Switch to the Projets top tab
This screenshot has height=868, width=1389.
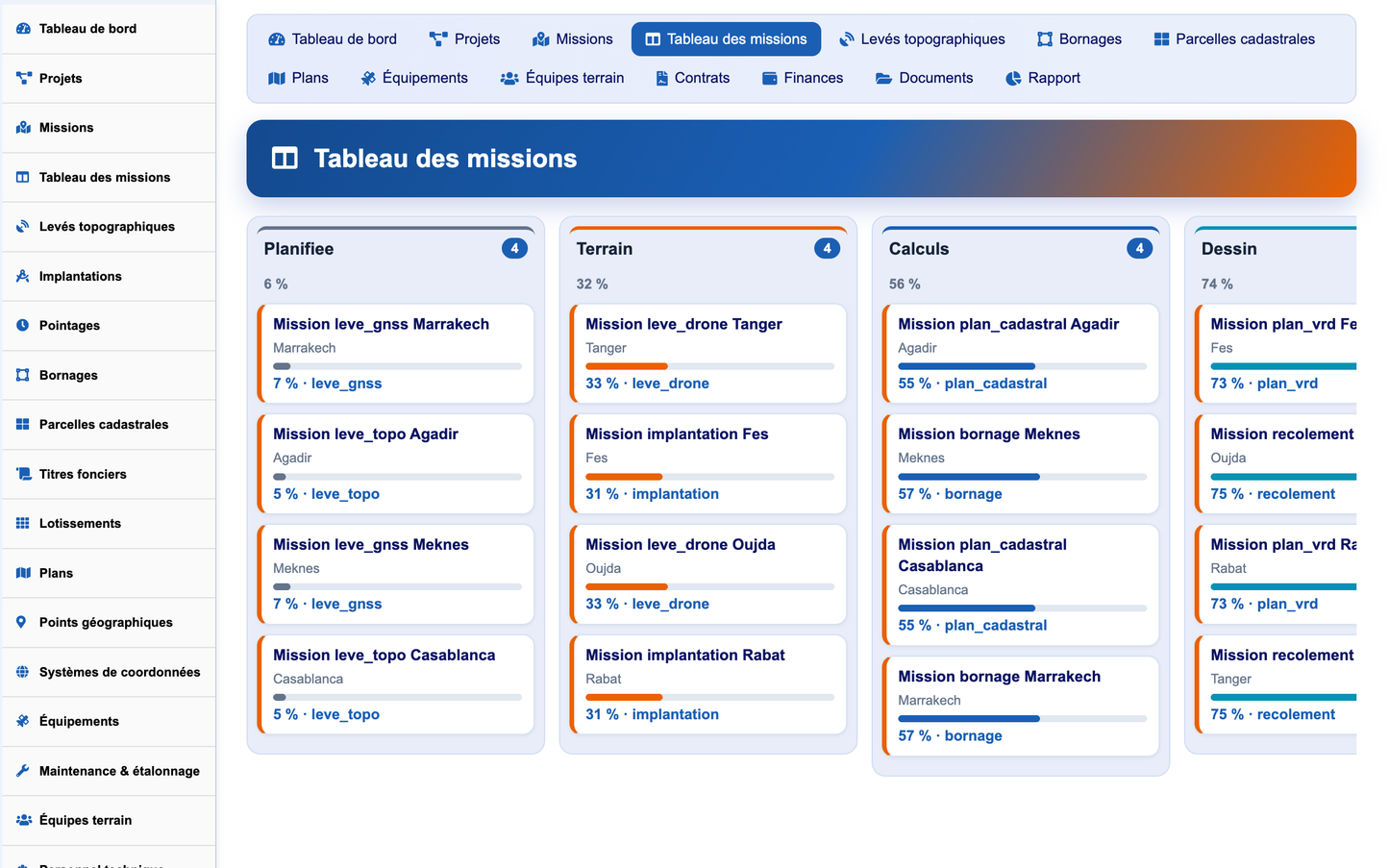click(x=465, y=39)
